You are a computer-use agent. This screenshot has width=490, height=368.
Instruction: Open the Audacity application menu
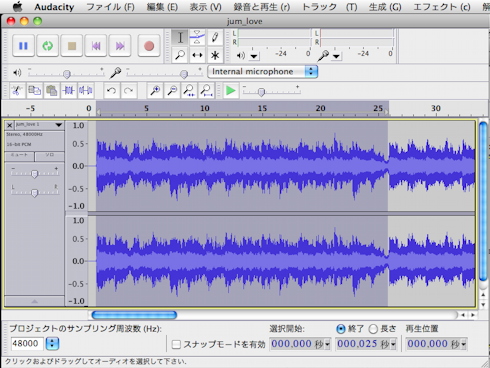click(54, 7)
